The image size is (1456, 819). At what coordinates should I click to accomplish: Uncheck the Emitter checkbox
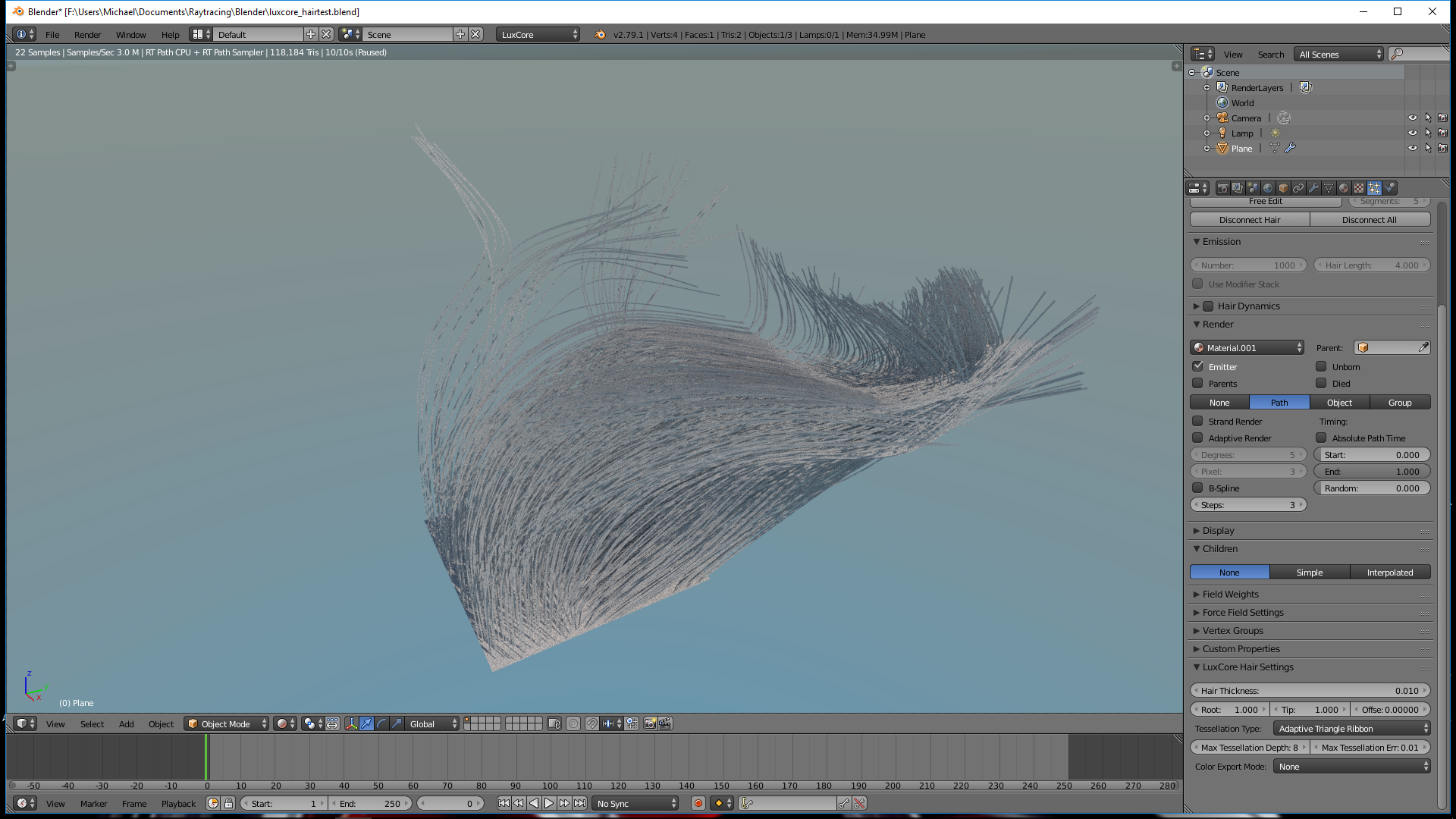pyautogui.click(x=1198, y=366)
